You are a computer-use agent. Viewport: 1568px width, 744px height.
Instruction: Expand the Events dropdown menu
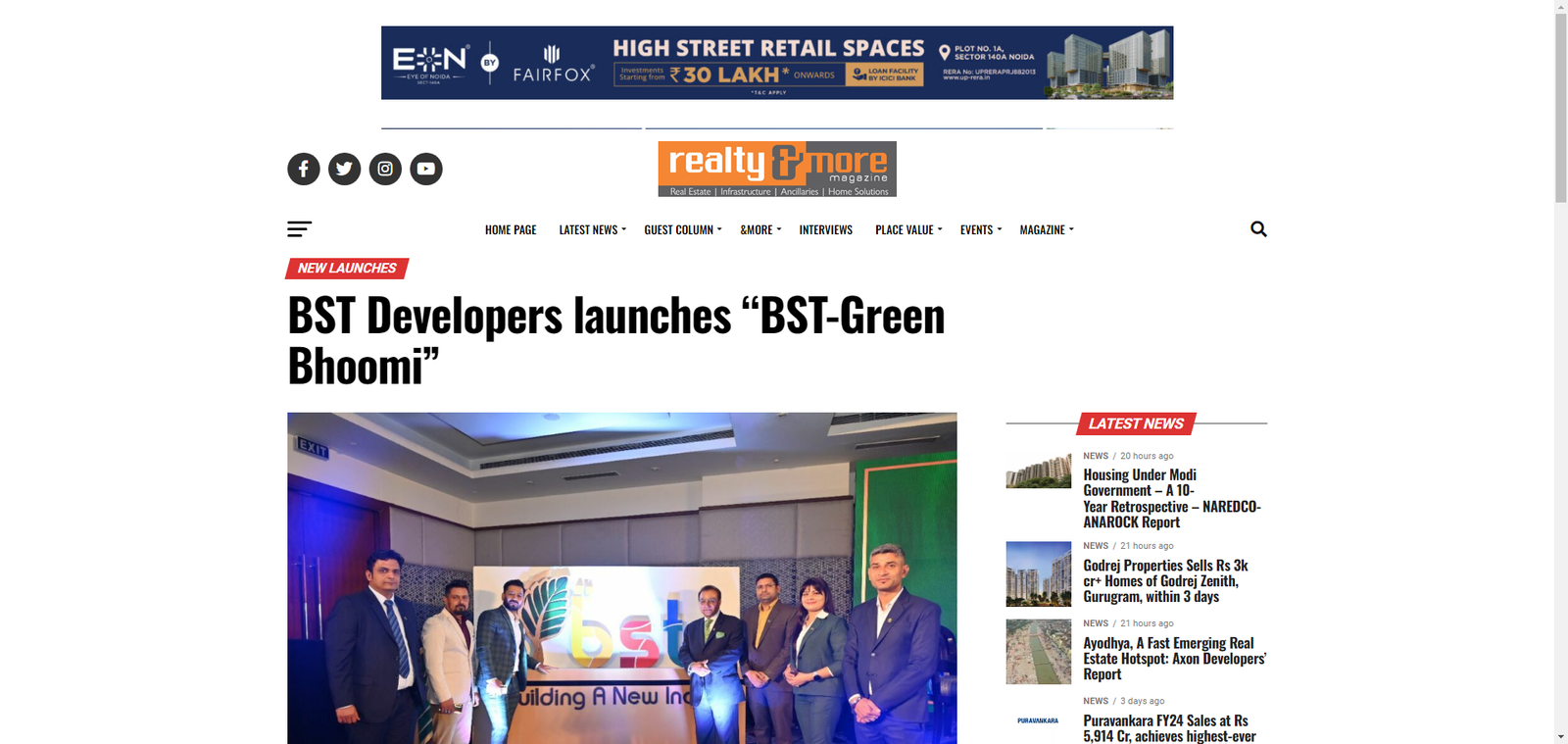point(981,229)
